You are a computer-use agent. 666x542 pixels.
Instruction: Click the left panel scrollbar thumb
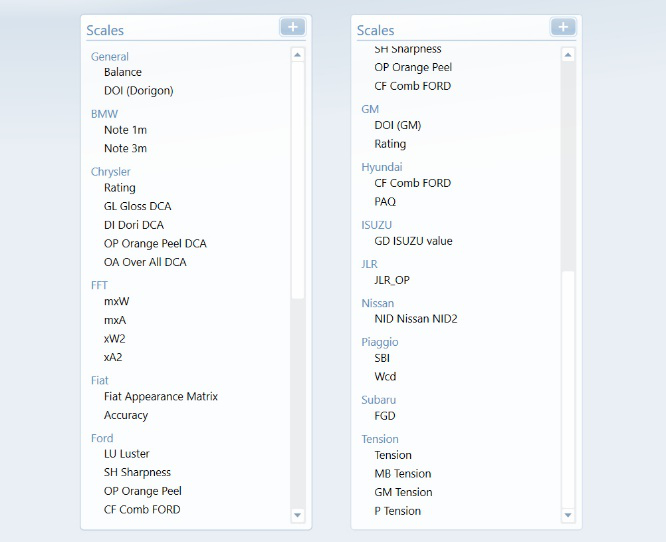tap(297, 180)
